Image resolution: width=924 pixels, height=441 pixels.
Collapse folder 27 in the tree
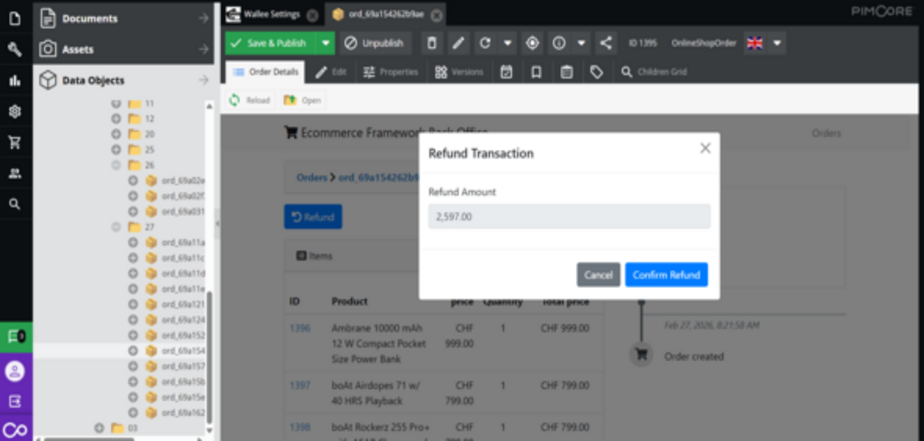pos(116,227)
